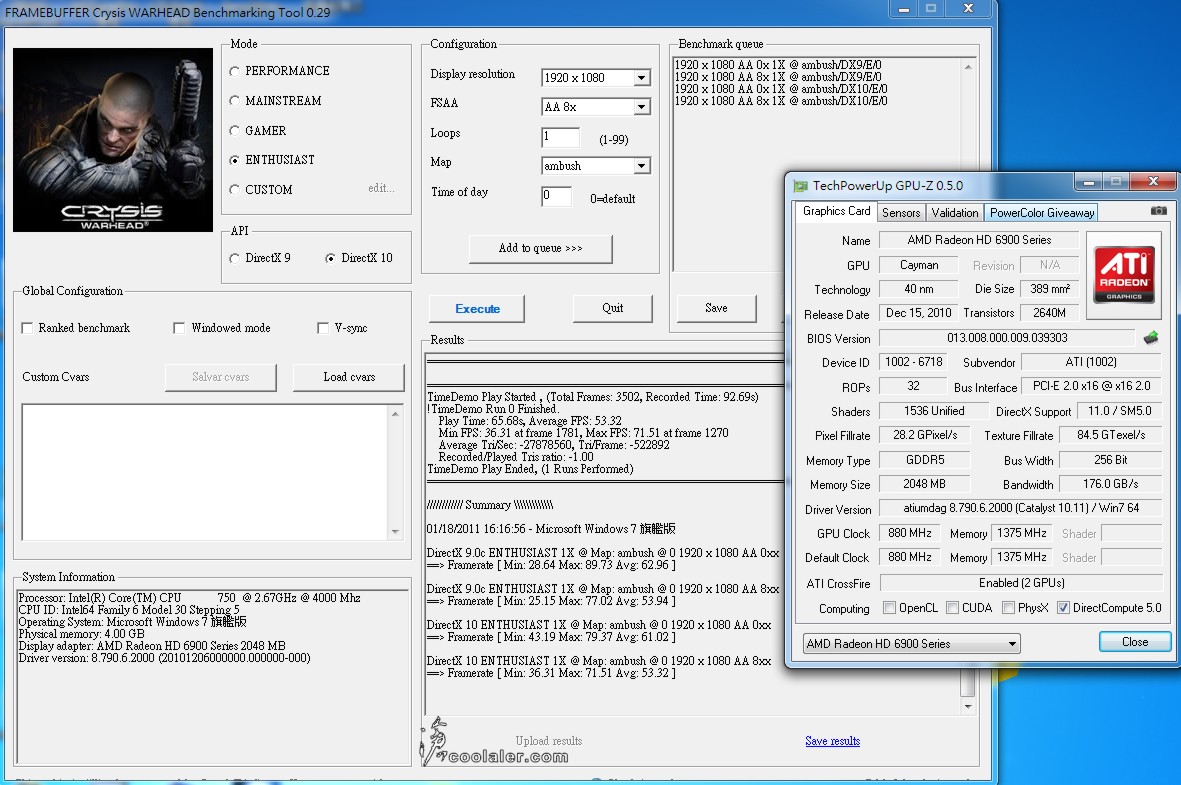
Task: Click Benchmark queue scrollbar up arrow
Action: [968, 67]
